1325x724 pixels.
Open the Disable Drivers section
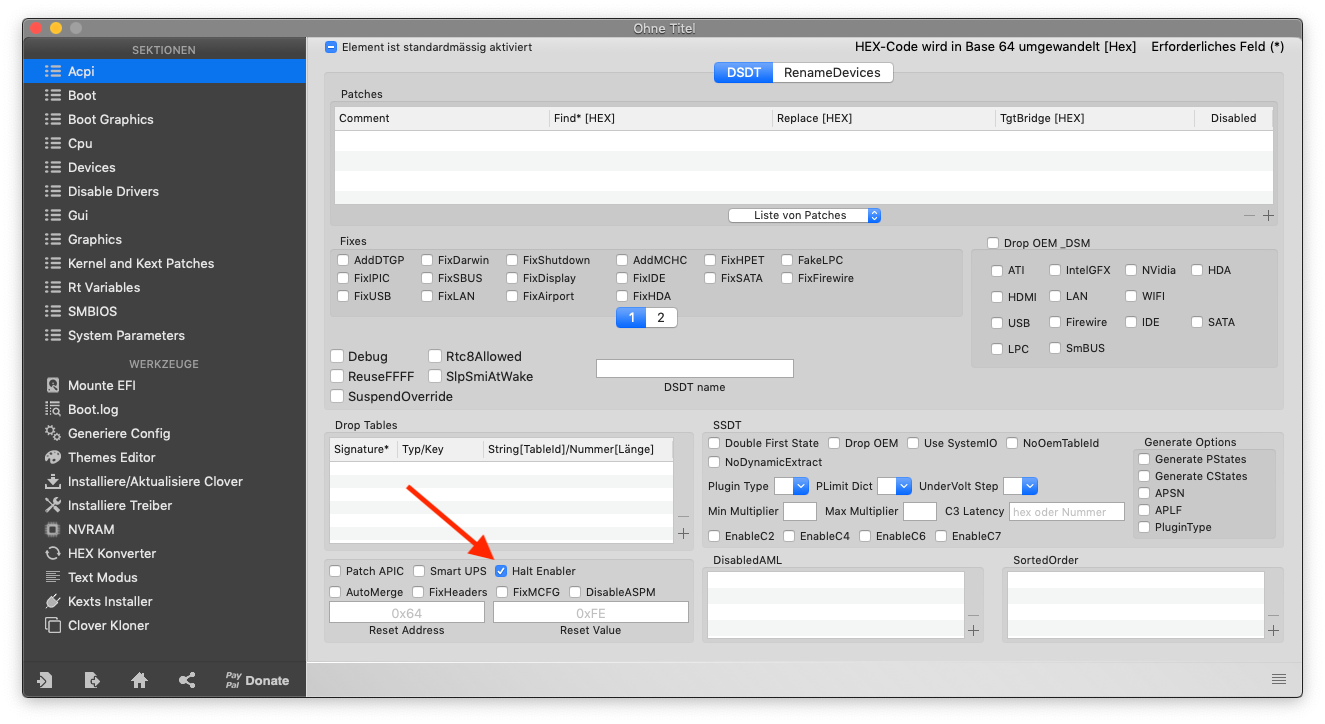164,191
